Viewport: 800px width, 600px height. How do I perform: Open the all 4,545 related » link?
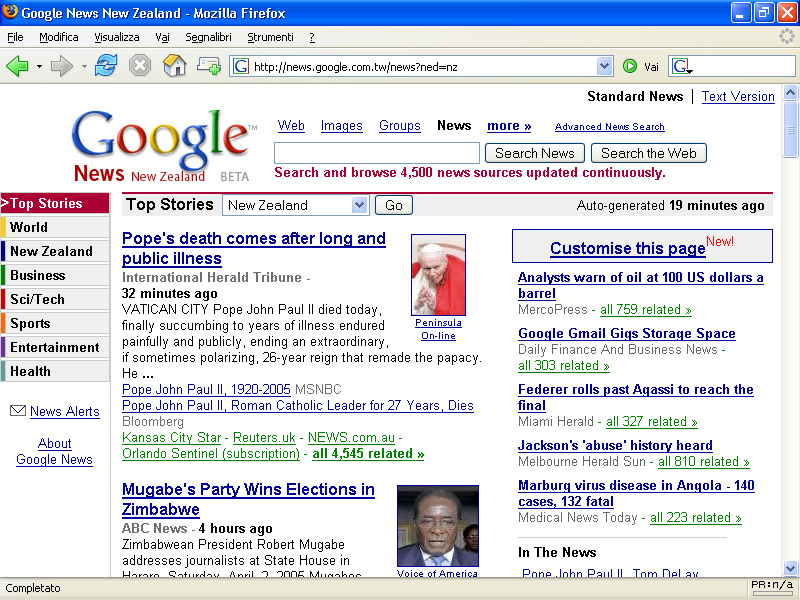click(368, 454)
